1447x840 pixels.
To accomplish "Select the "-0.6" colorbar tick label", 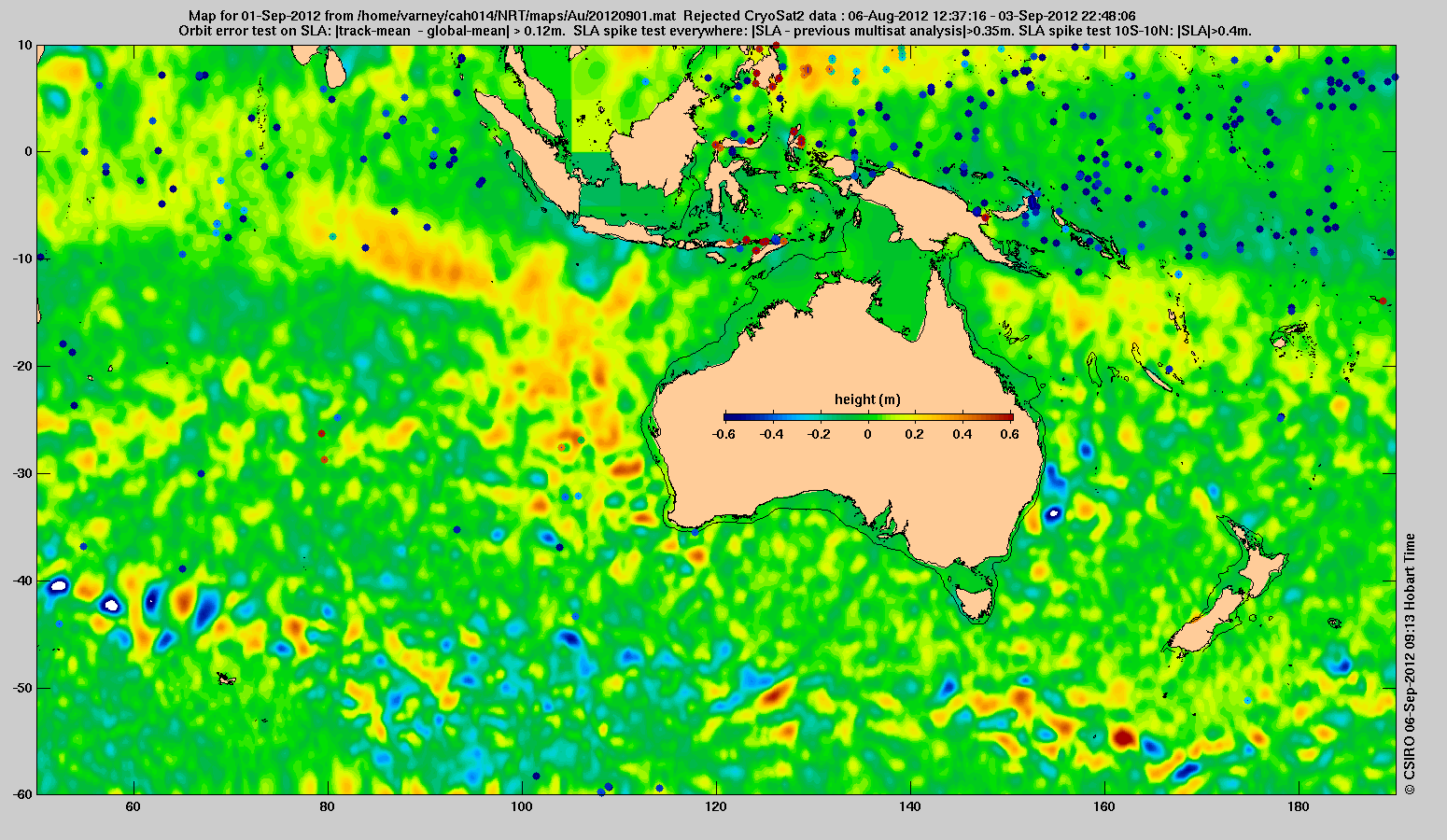I will (723, 434).
